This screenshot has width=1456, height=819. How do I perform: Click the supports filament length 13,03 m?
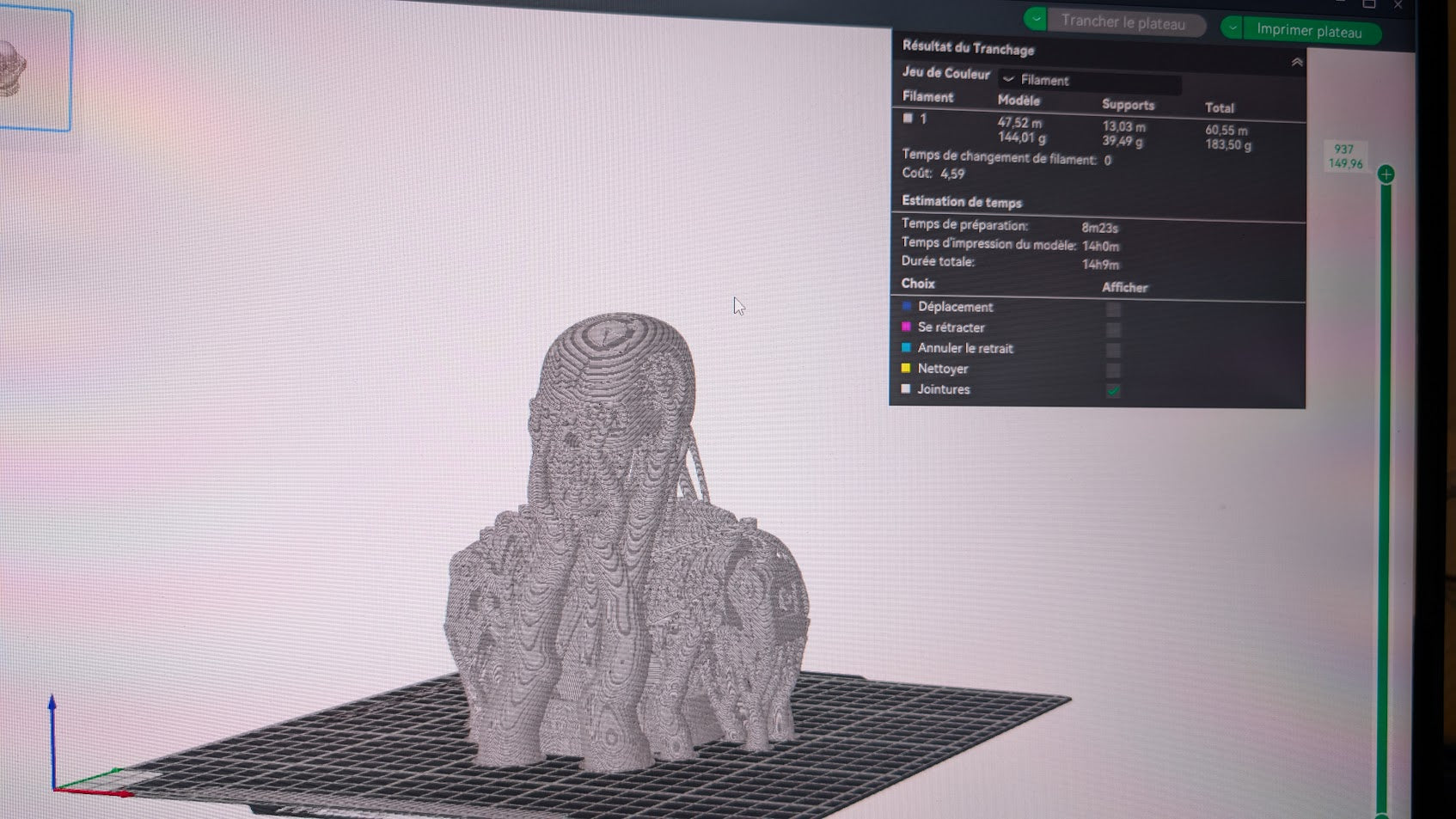pyautogui.click(x=1123, y=126)
